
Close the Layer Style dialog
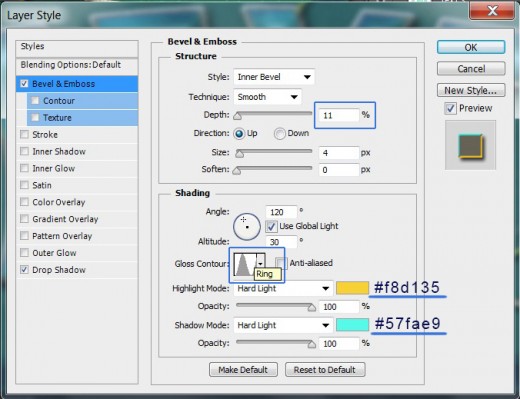point(492,11)
